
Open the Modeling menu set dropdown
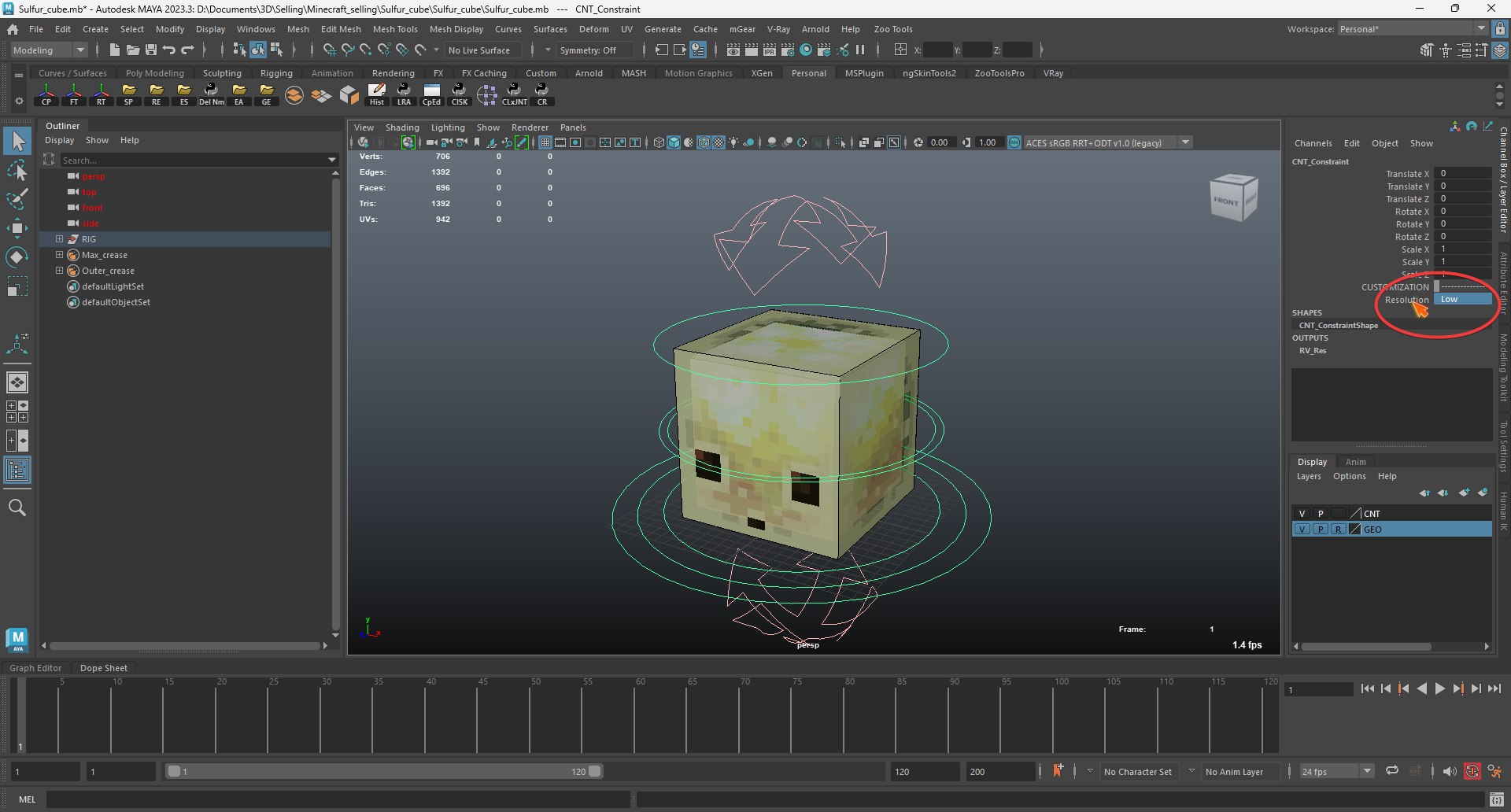pyautogui.click(x=49, y=50)
